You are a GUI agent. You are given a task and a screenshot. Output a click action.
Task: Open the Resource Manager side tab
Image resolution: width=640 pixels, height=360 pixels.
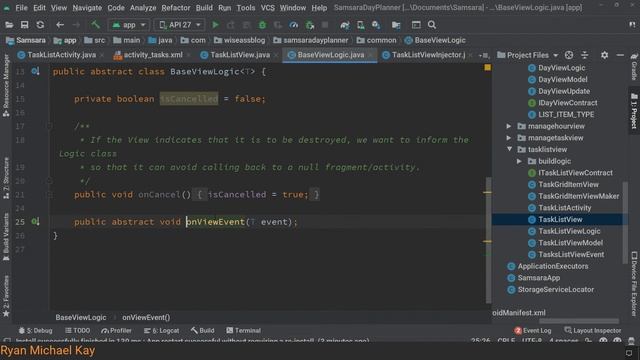click(x=6, y=86)
